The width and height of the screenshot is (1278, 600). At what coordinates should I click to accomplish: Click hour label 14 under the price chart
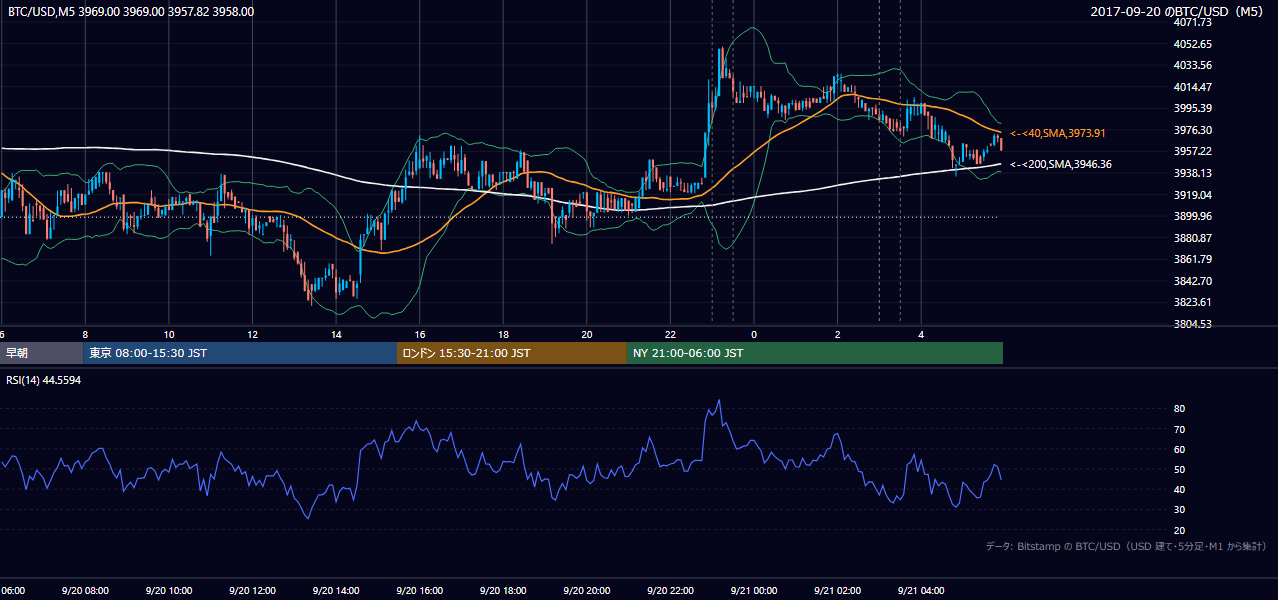pos(336,334)
